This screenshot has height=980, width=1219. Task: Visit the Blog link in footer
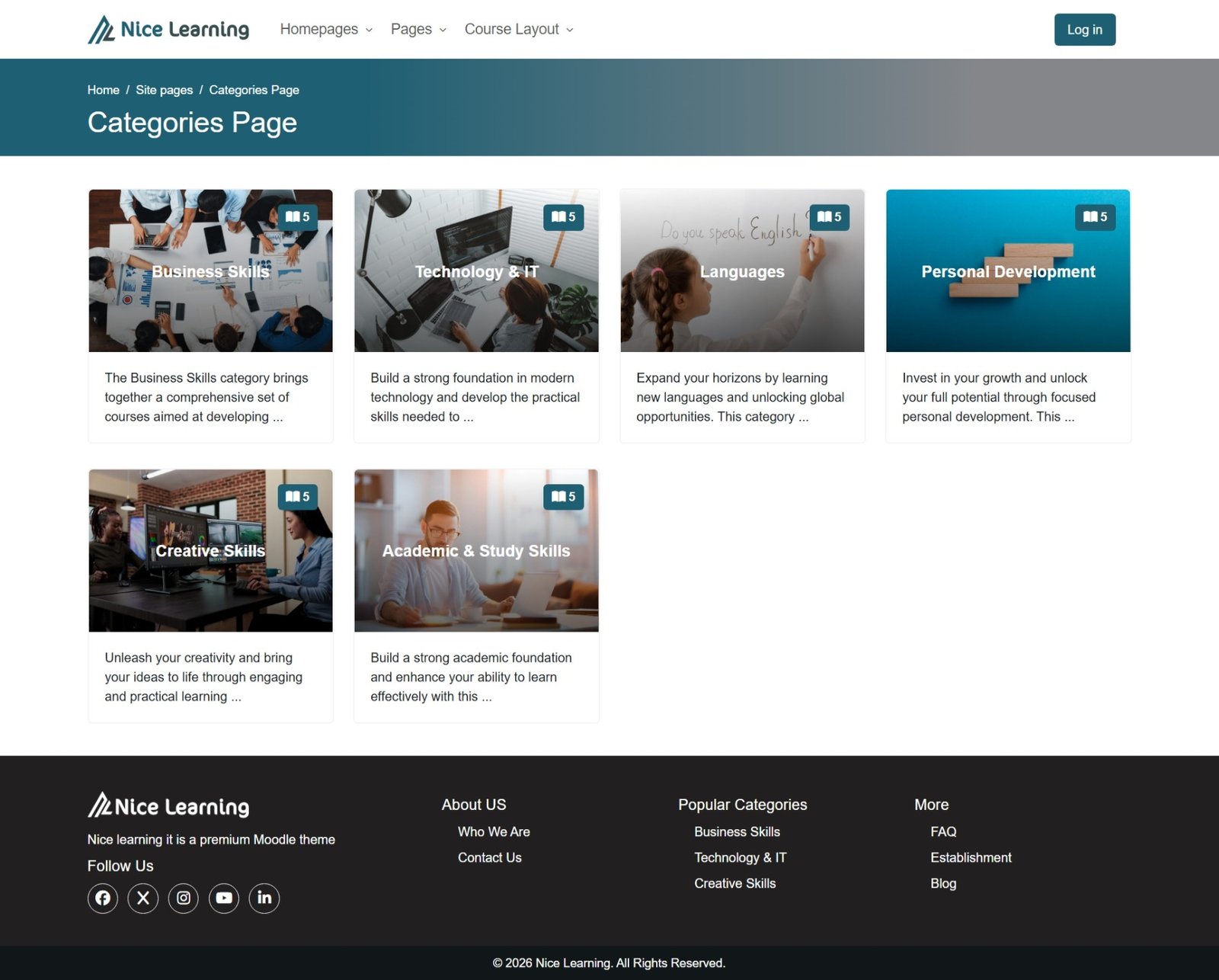click(943, 883)
